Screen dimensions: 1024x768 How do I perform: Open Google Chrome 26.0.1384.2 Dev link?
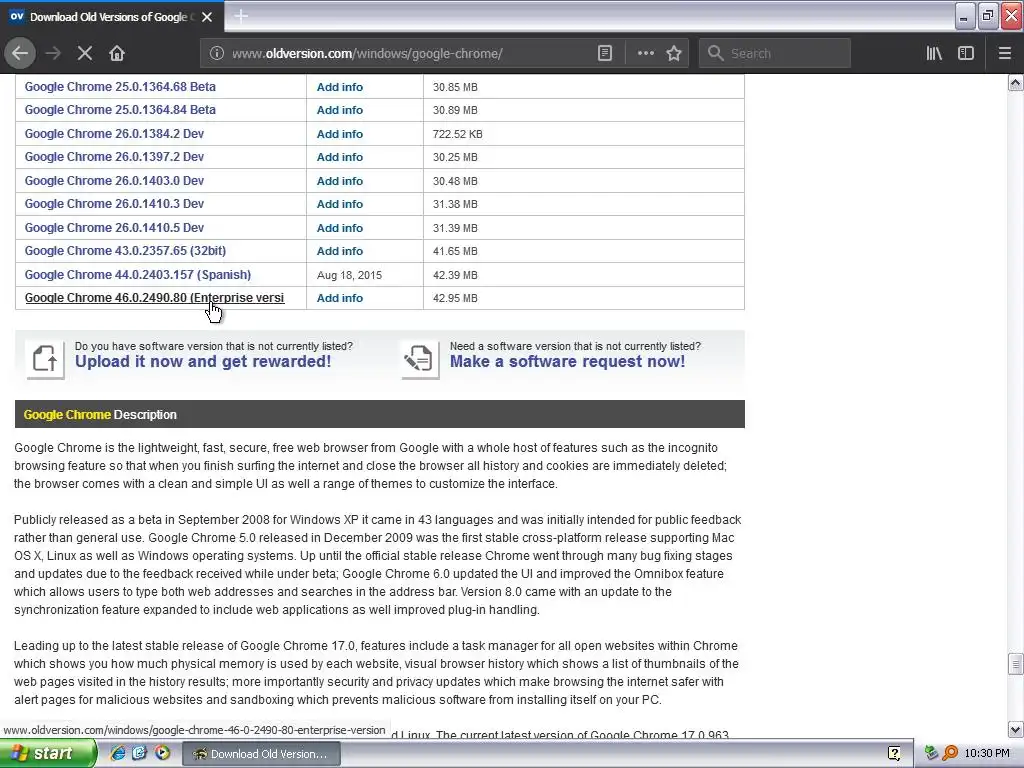[114, 134]
